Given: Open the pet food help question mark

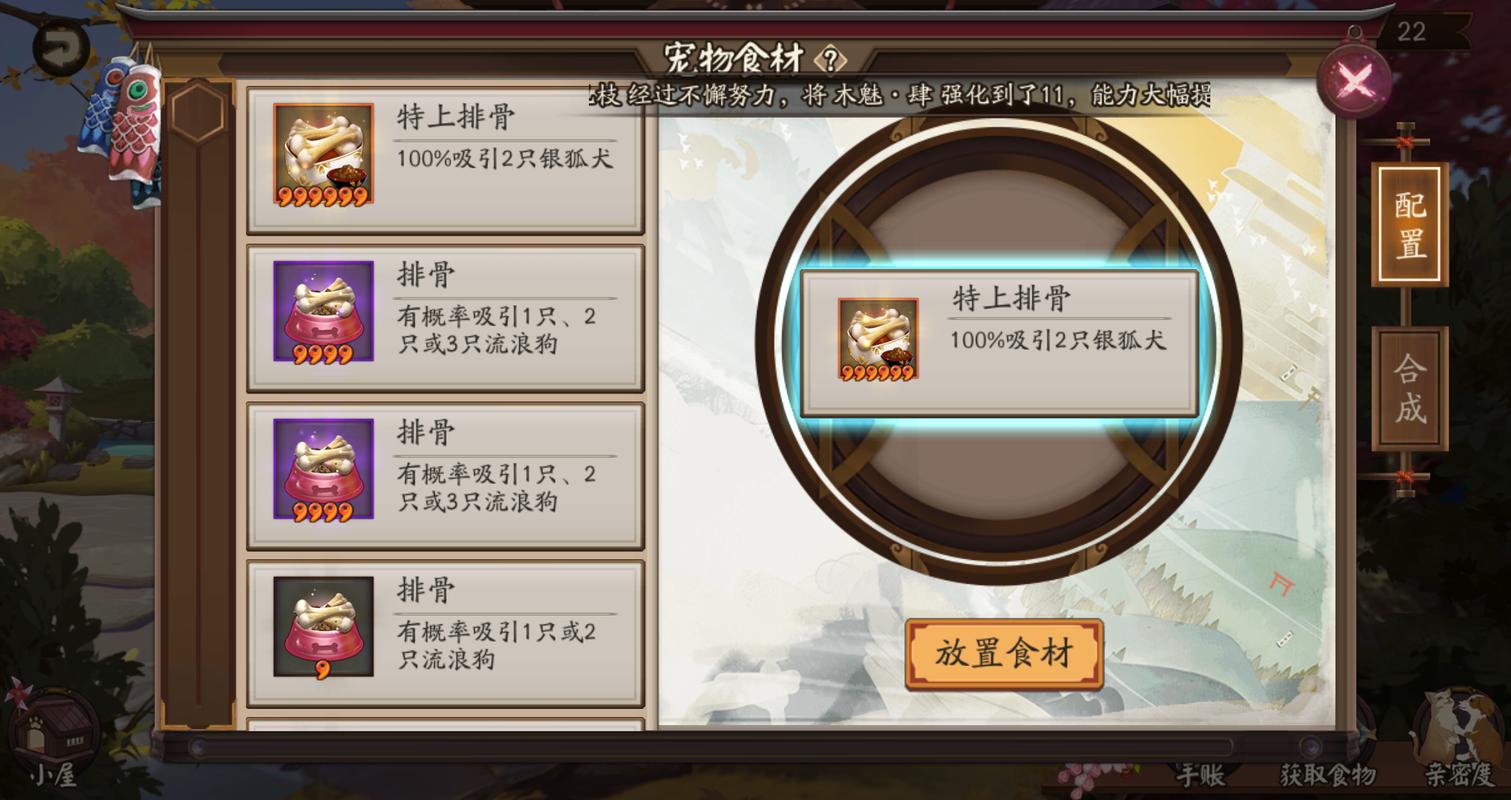Looking at the screenshot, I should click(830, 59).
